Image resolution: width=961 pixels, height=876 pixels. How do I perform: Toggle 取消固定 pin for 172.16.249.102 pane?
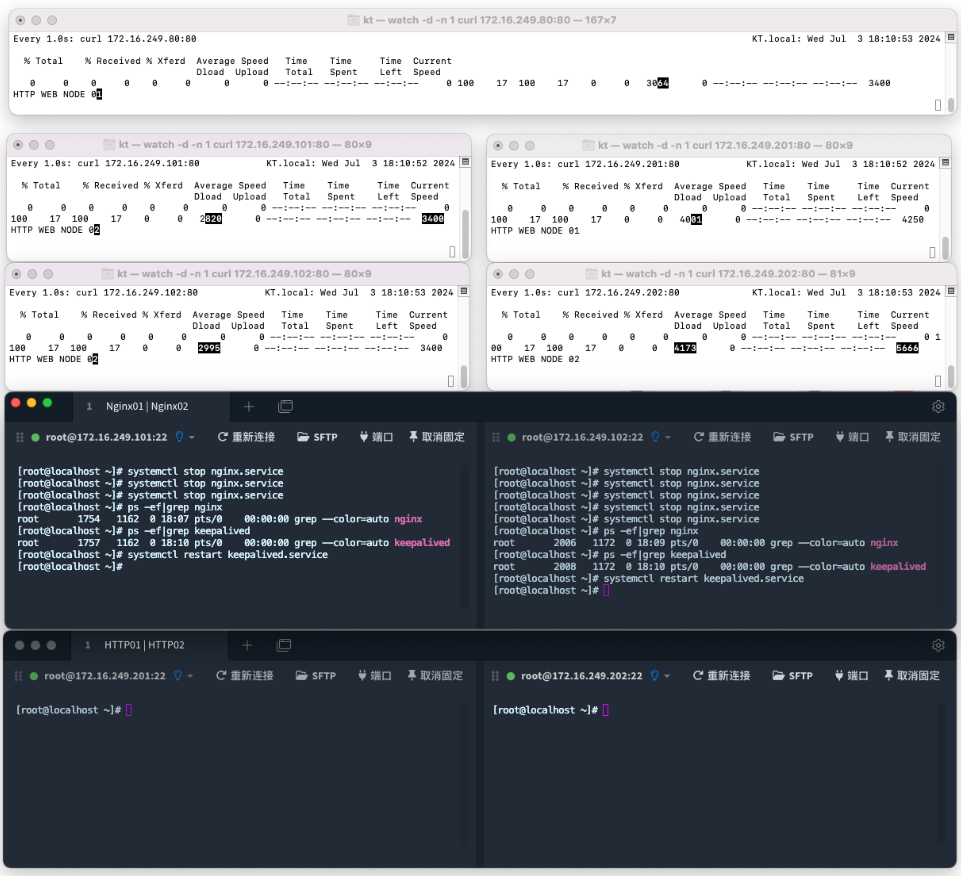(913, 437)
